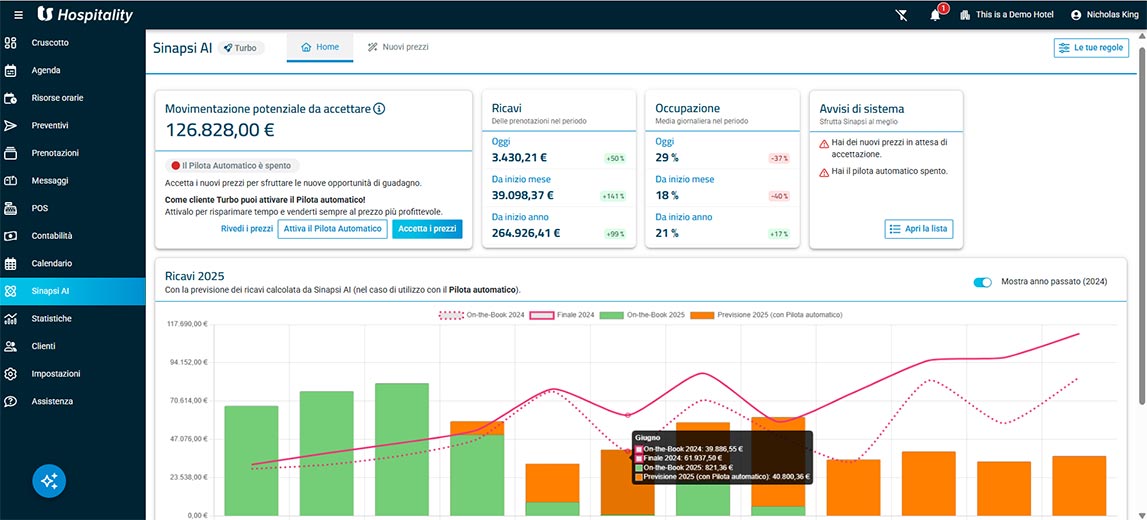Click the Cruscotto sidebar icon
Image resolution: width=1147 pixels, height=520 pixels.
pos(11,42)
